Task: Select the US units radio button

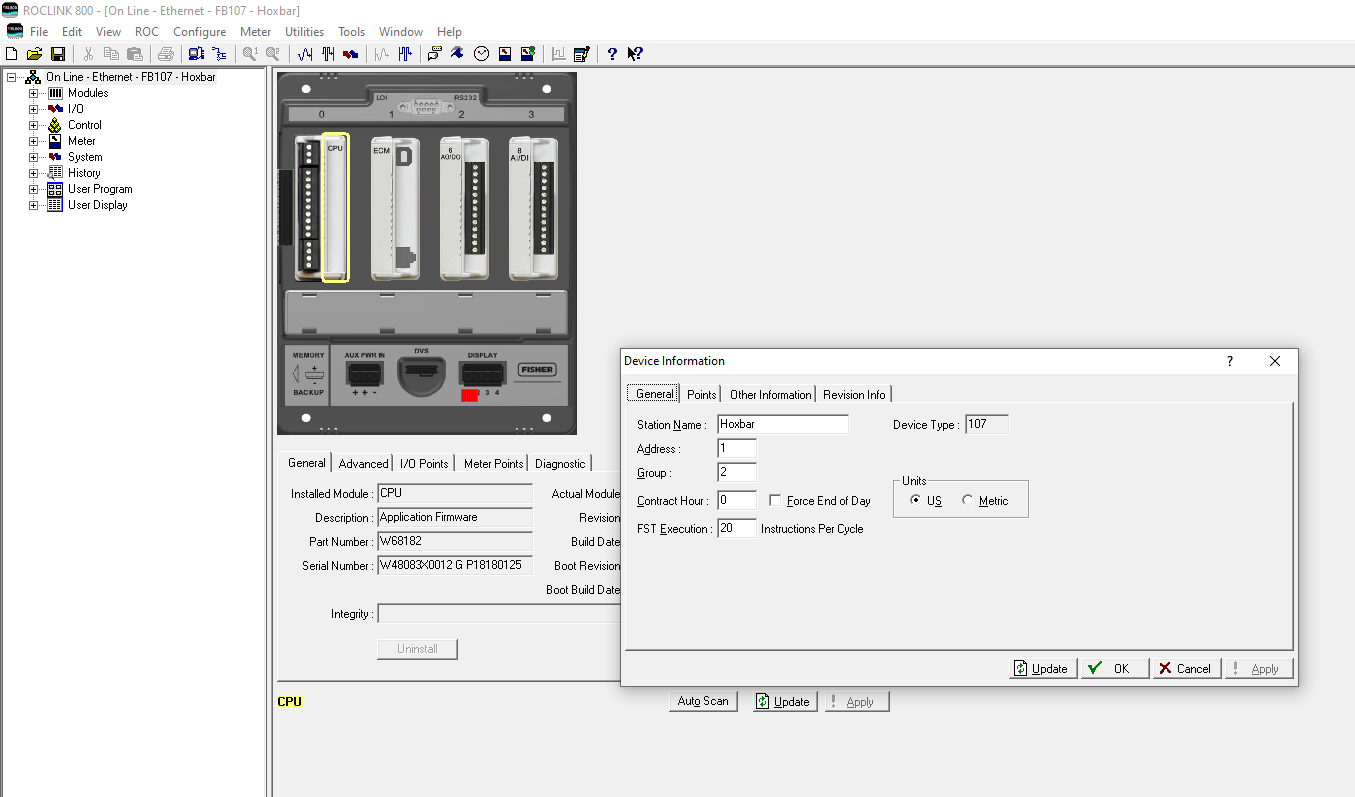Action: (x=915, y=501)
